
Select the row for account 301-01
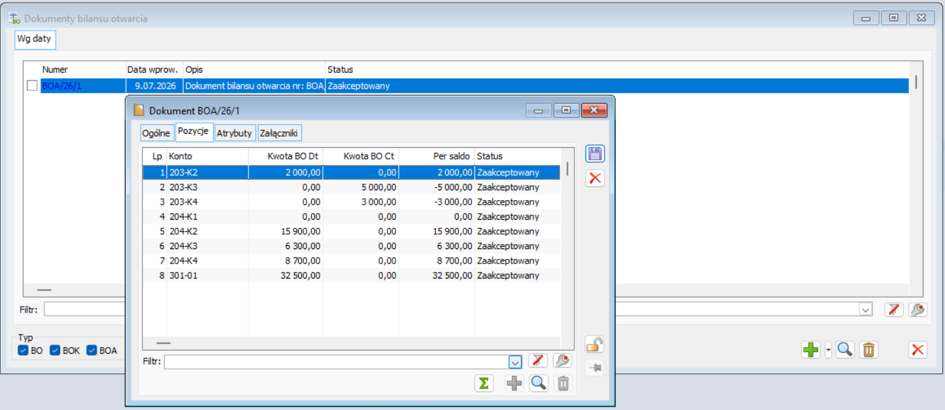[x=351, y=275]
